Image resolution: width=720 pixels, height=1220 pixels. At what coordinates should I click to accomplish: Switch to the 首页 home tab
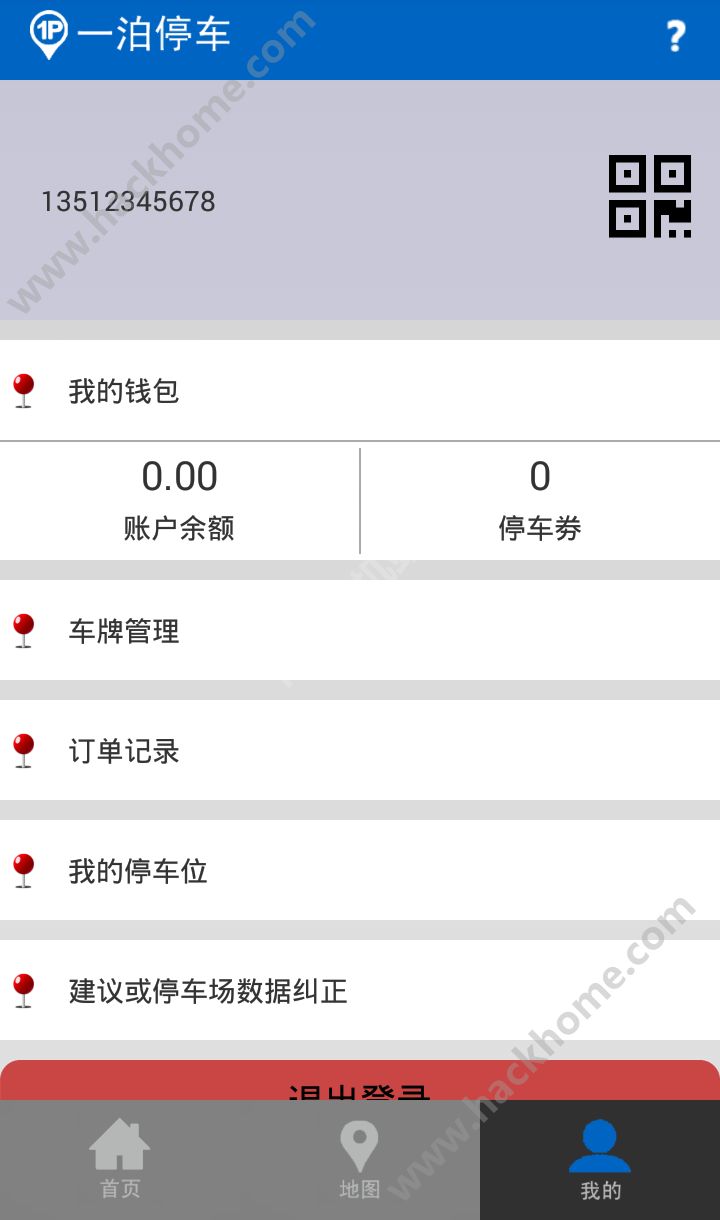coord(120,1160)
